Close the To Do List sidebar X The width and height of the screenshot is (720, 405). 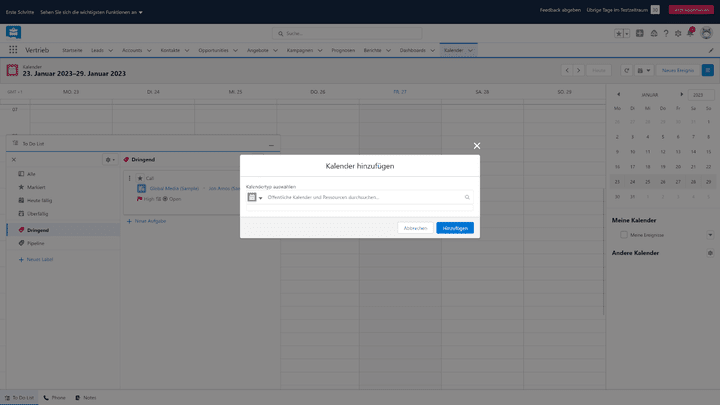(14, 160)
